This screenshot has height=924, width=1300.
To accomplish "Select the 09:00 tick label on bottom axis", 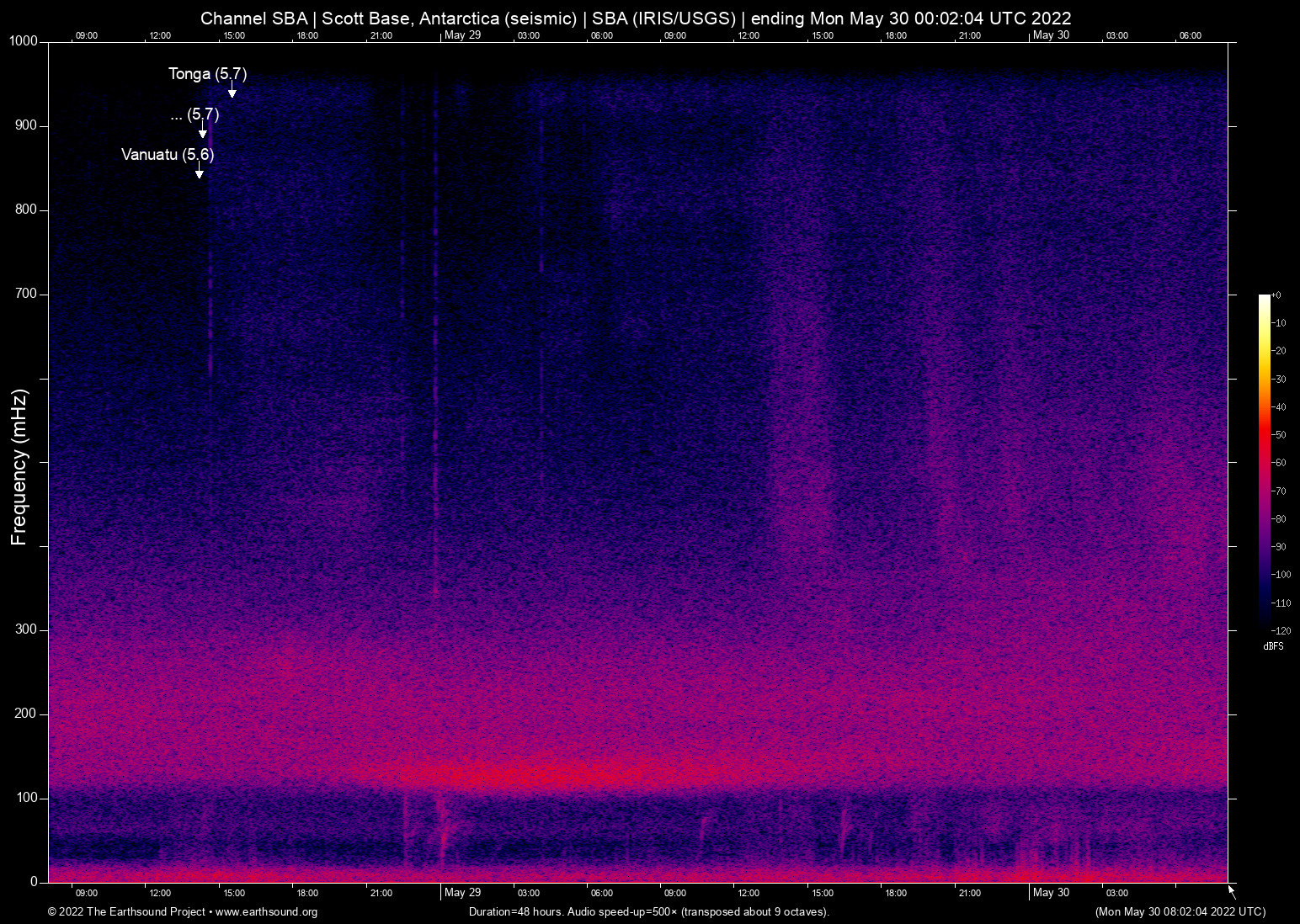I will tap(86, 893).
